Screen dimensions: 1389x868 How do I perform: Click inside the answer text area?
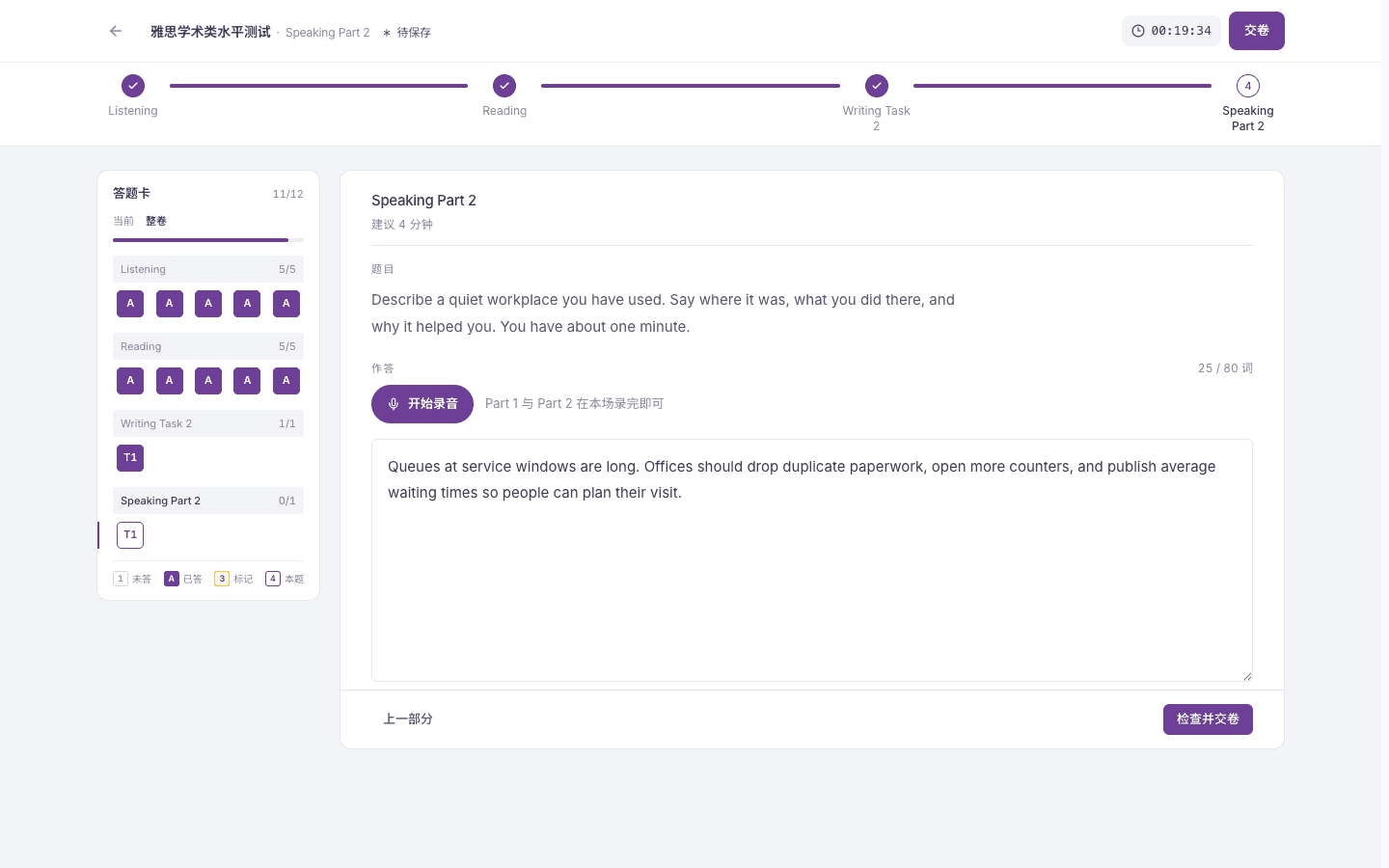pos(812,560)
